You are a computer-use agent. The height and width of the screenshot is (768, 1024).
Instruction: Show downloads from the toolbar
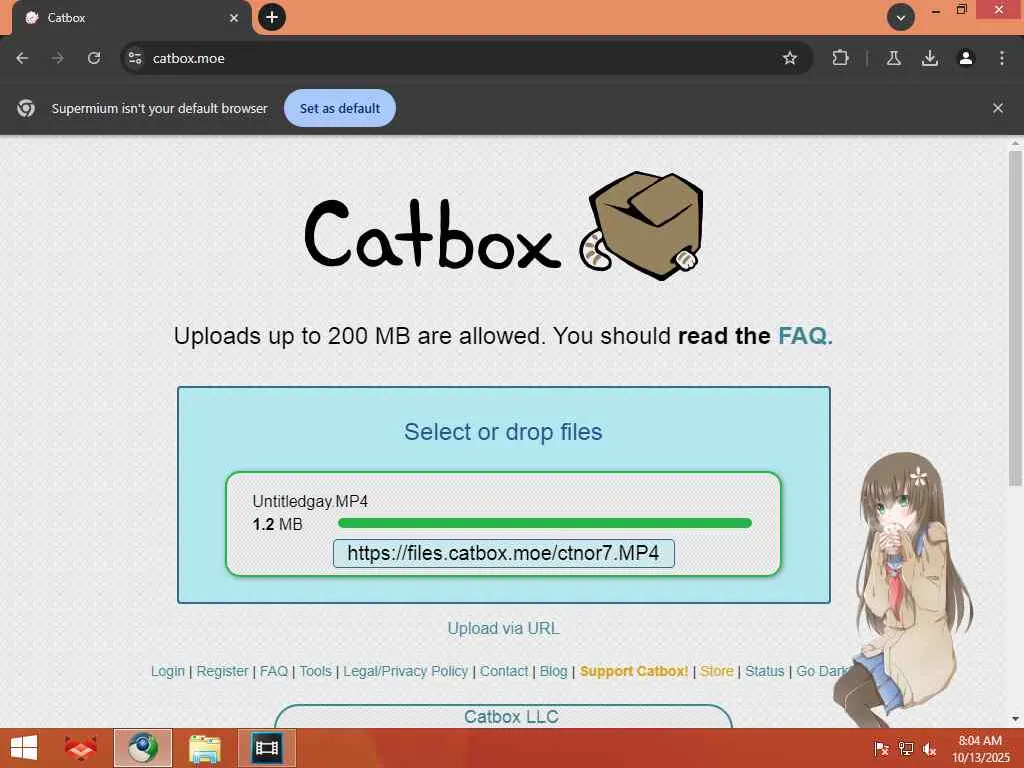pos(930,58)
